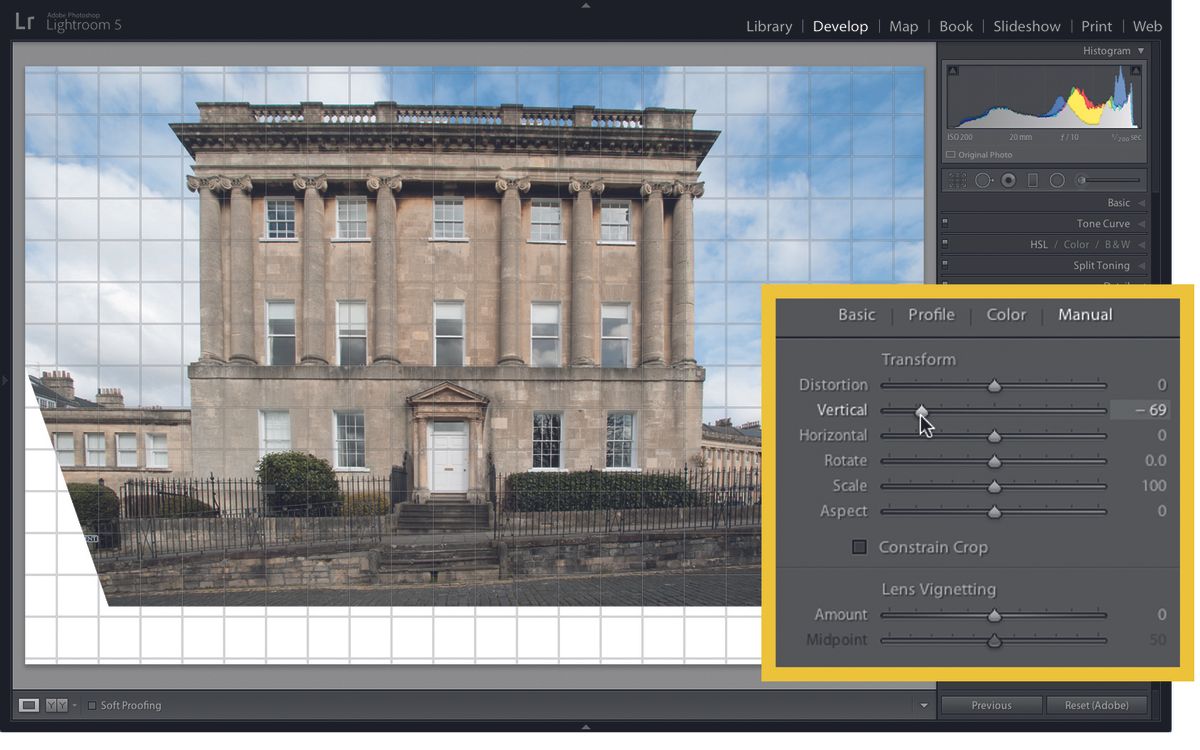
Task: Select the Spot Removal tool
Action: tap(982, 180)
